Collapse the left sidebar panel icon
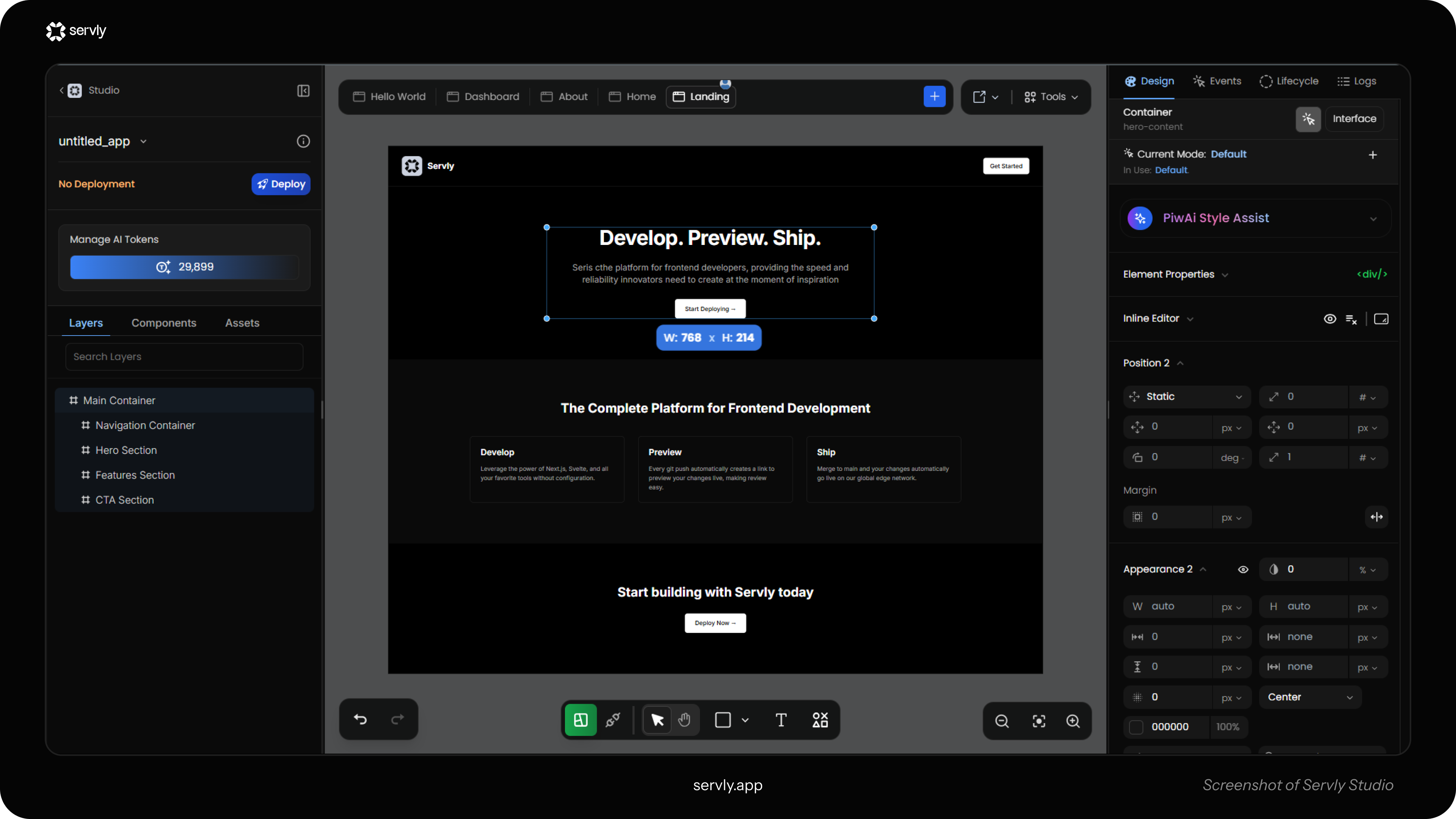This screenshot has width=1456, height=819. click(x=303, y=91)
